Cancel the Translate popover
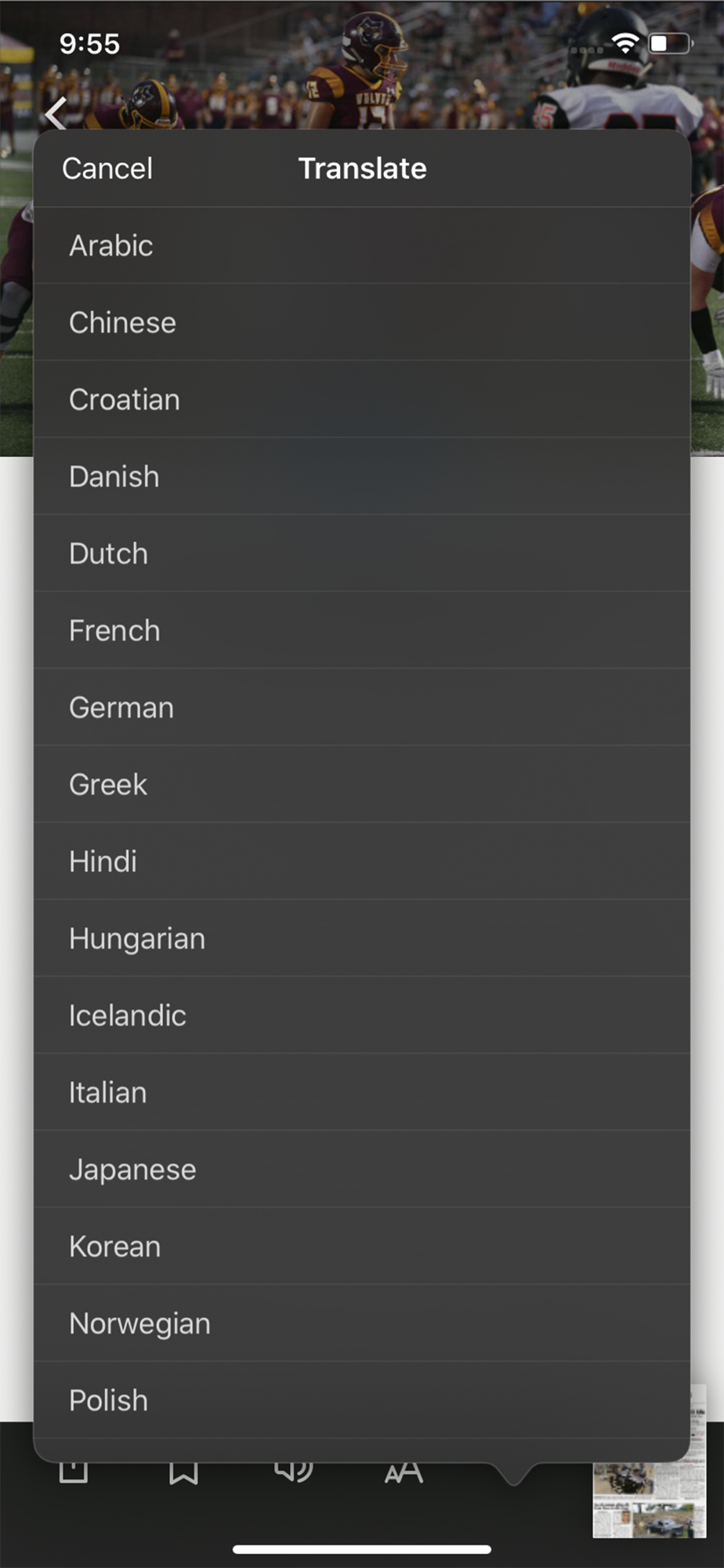The image size is (724, 1568). pos(107,169)
